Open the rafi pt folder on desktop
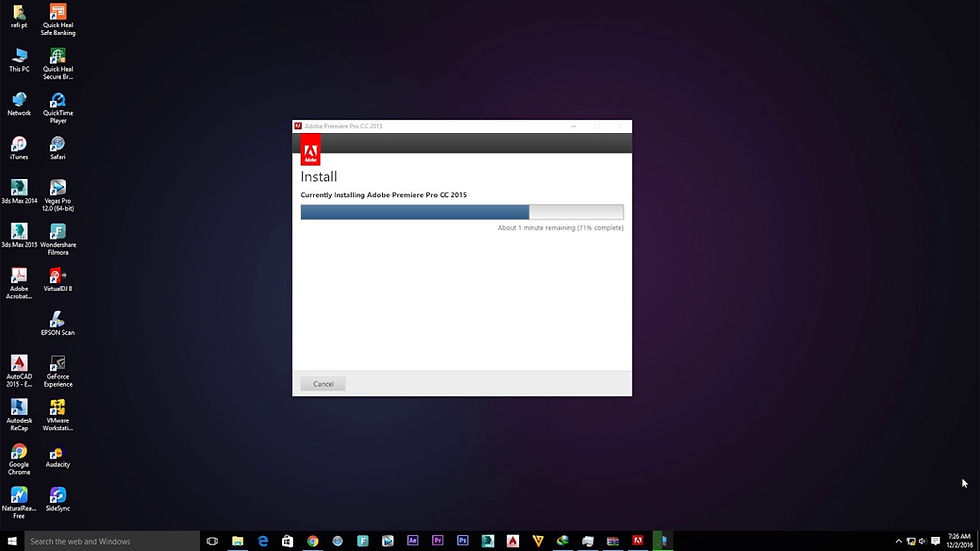980x551 pixels. [19, 16]
